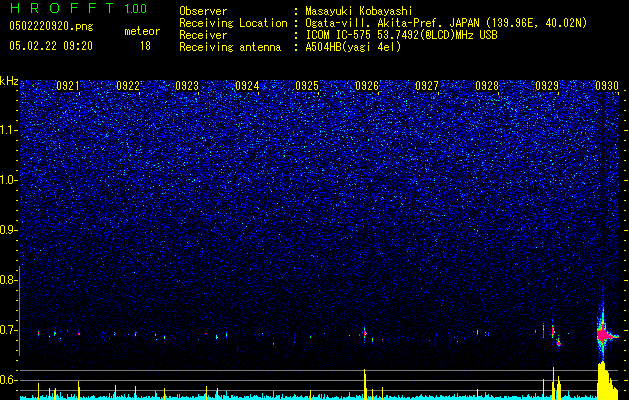Click the 0921 time marker
The height and width of the screenshot is (400, 629).
68,86
